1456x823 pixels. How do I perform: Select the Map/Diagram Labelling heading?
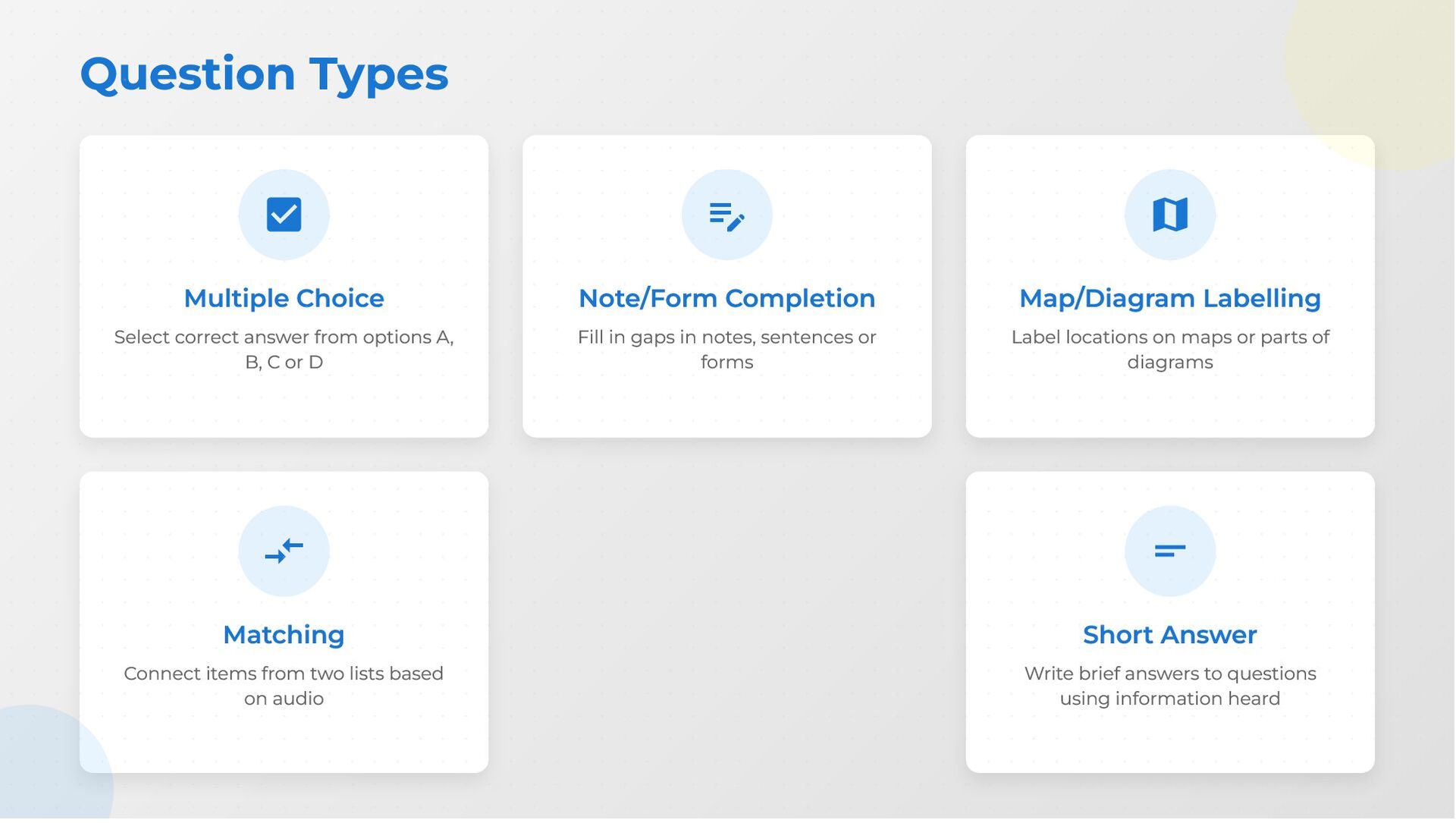point(1169,298)
